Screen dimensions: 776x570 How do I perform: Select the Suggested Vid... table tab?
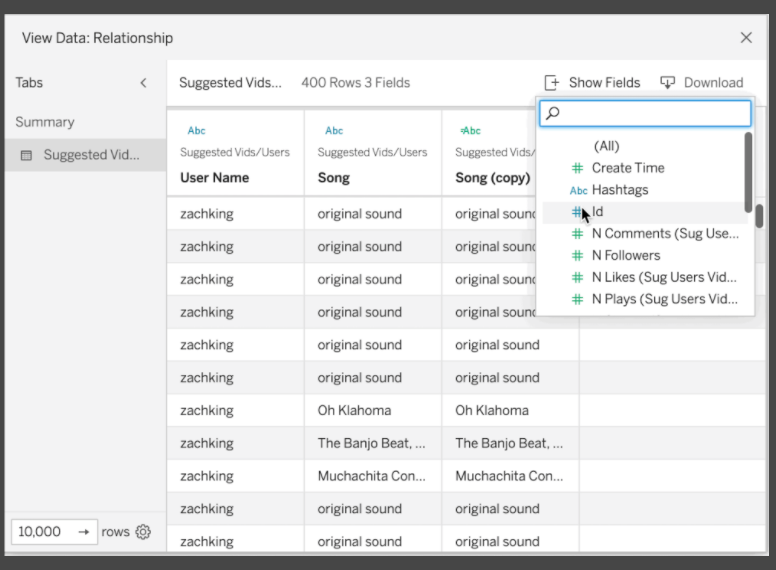[x=86, y=155]
